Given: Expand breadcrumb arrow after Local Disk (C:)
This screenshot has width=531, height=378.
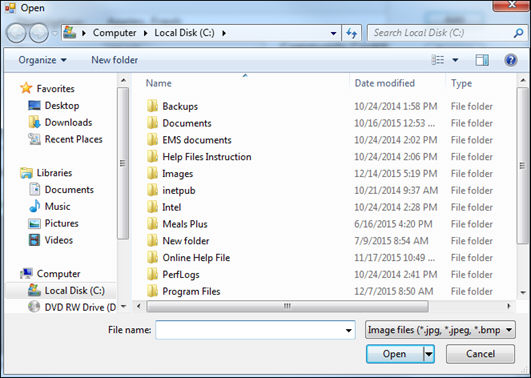Looking at the screenshot, I should tap(224, 33).
